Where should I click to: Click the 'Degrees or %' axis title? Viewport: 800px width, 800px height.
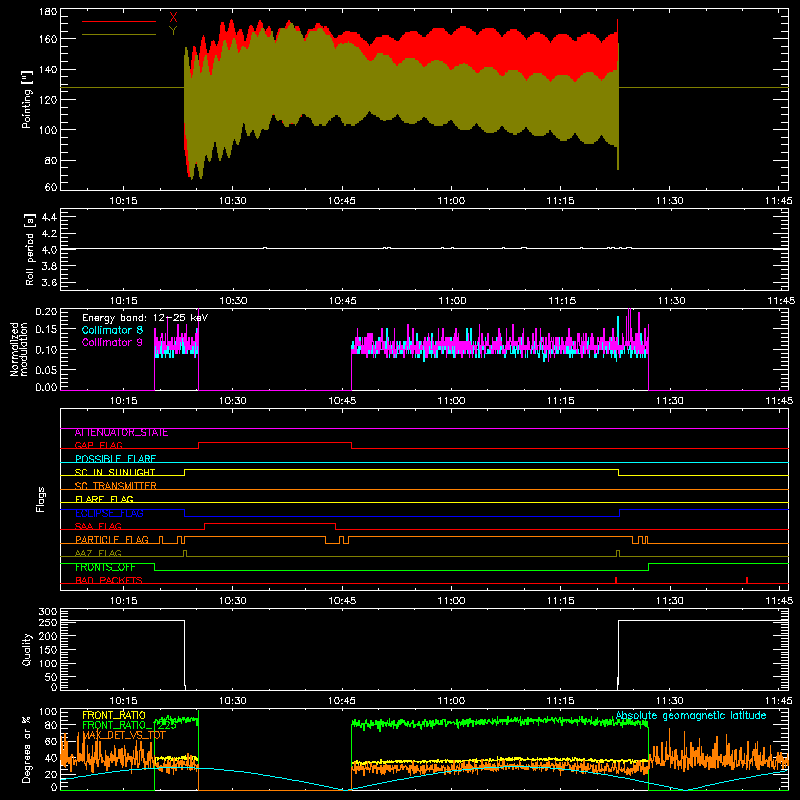26,750
